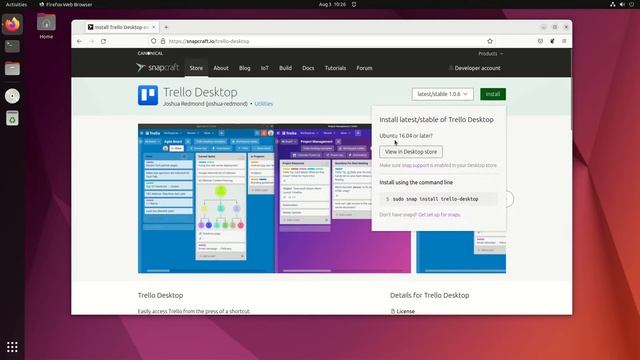Go to the Blog nav item

(x=244, y=68)
